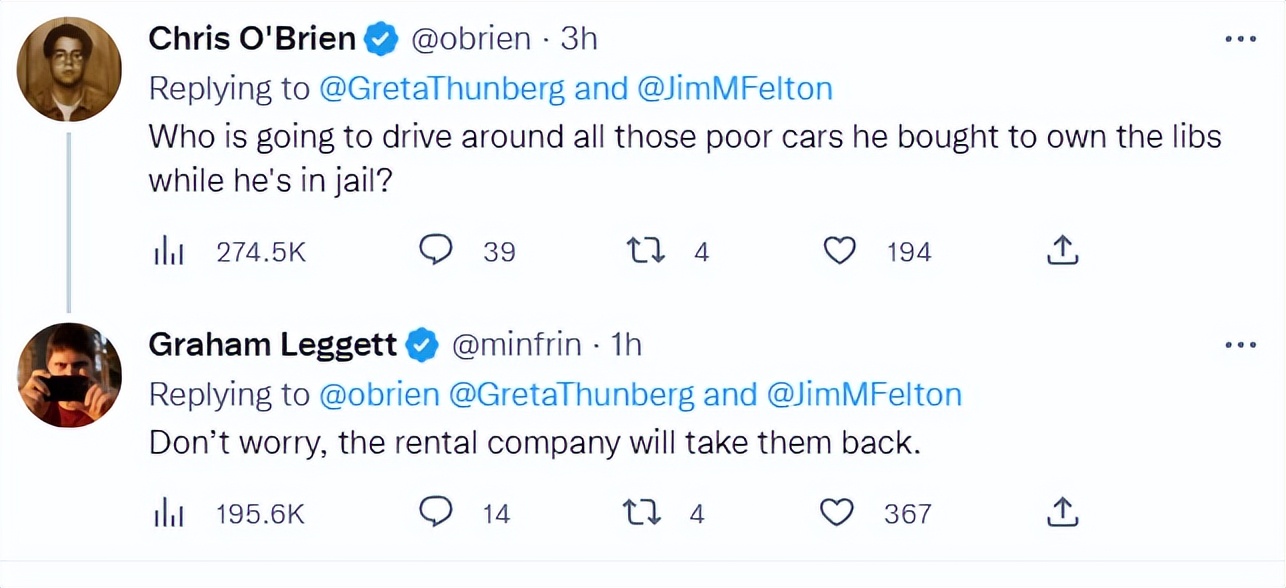This screenshot has height=588, width=1286.
Task: Share Chris O'Brien's tweet
Action: click(1062, 252)
